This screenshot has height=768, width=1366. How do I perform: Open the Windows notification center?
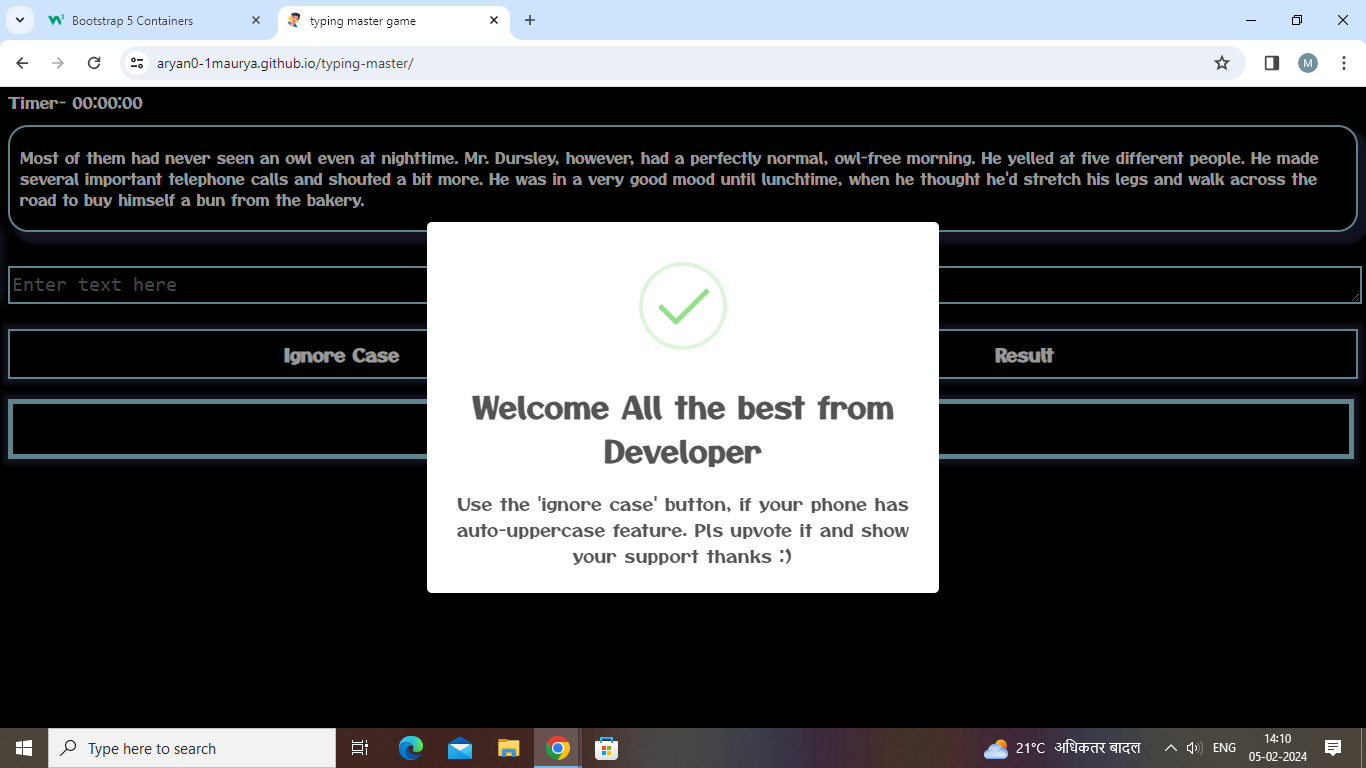(1332, 748)
